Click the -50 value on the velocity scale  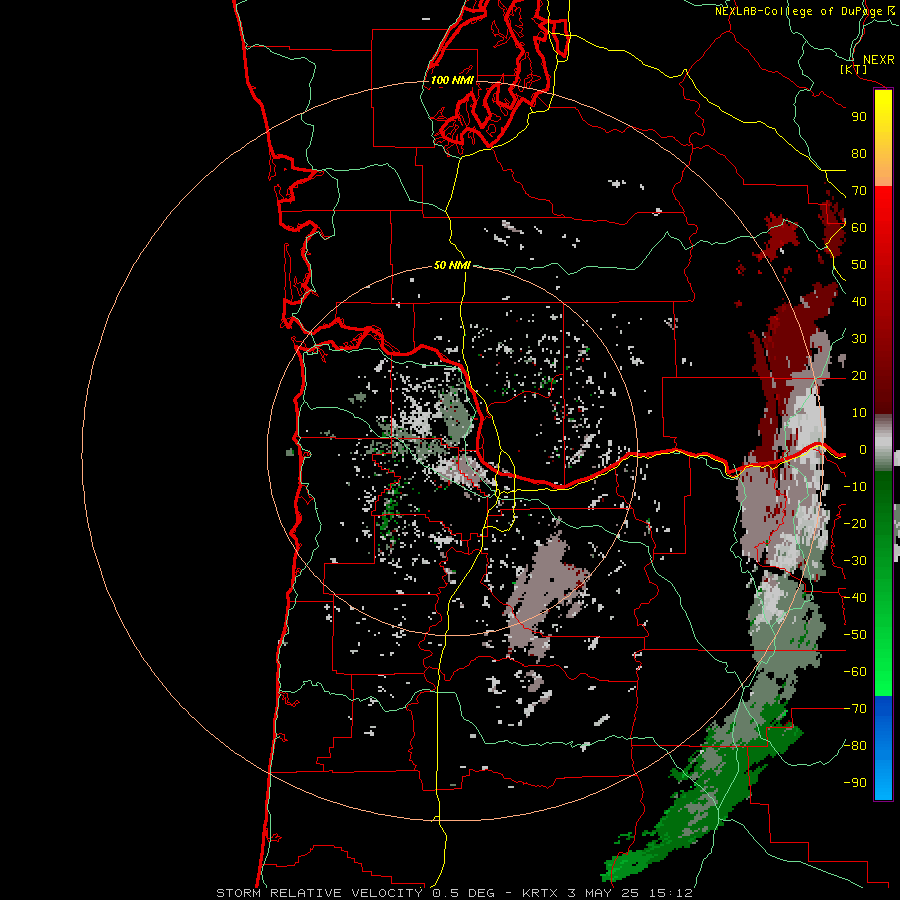pos(855,635)
